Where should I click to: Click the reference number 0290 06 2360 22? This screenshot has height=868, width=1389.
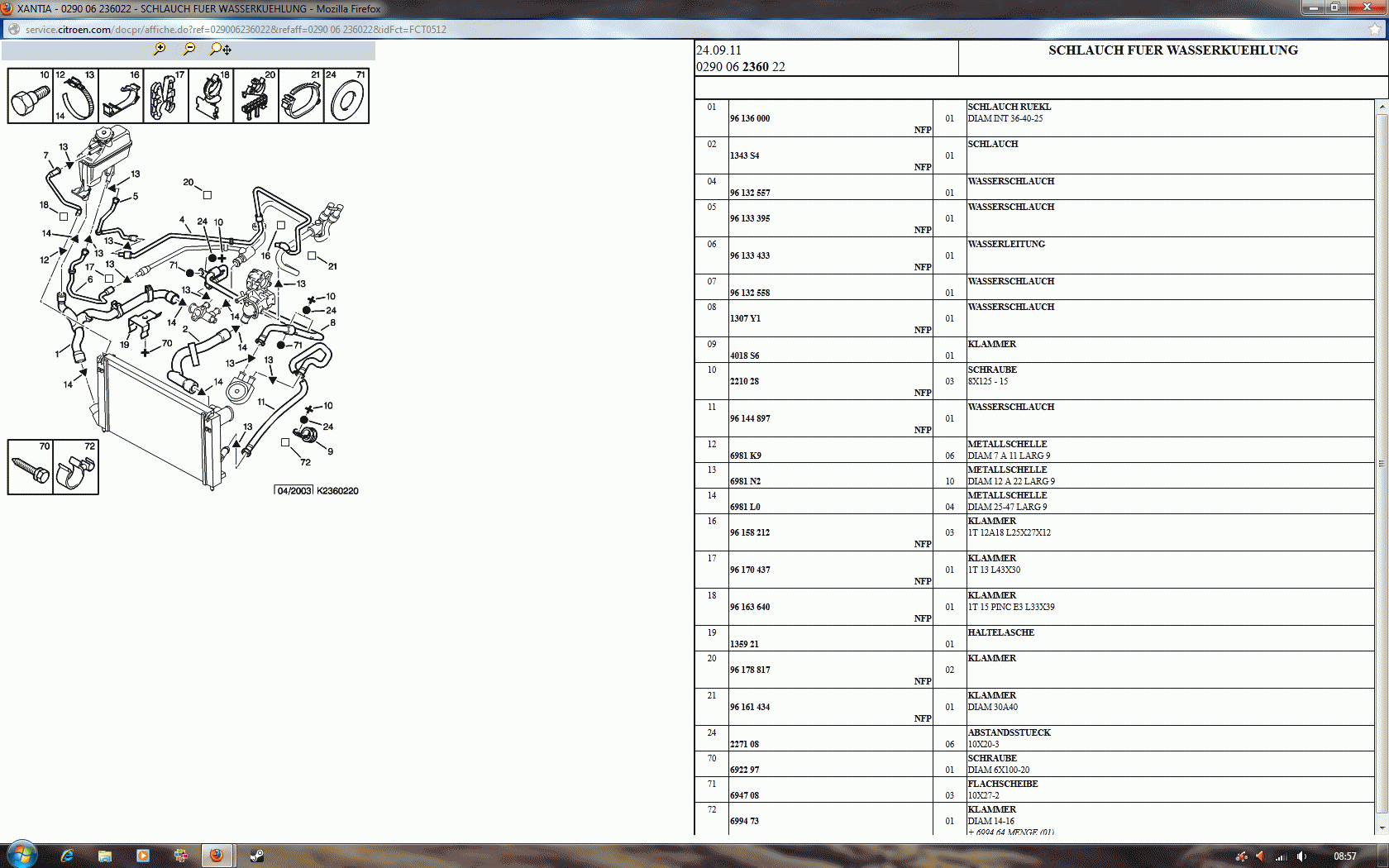tap(741, 67)
